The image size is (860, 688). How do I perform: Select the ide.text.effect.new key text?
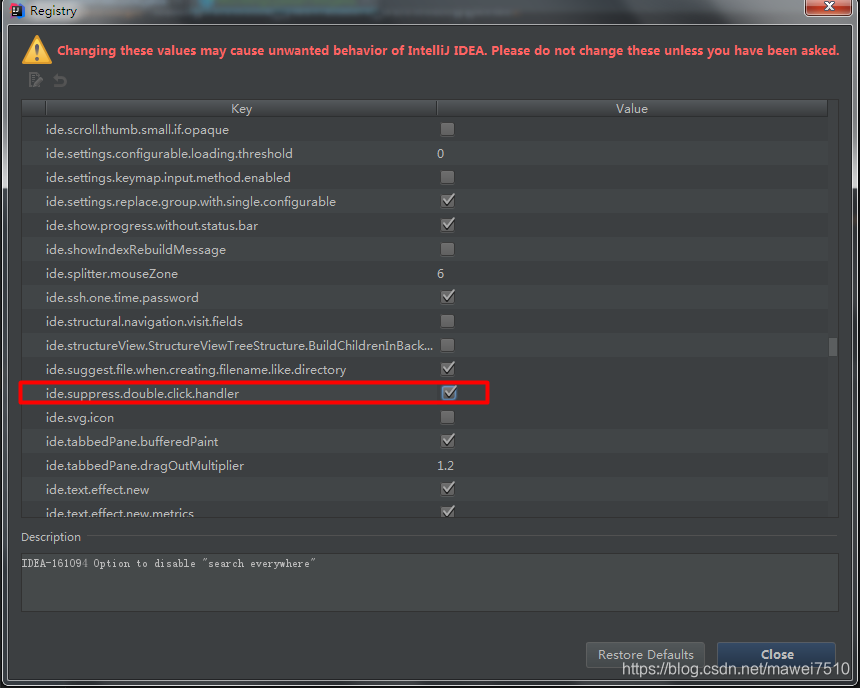click(98, 489)
